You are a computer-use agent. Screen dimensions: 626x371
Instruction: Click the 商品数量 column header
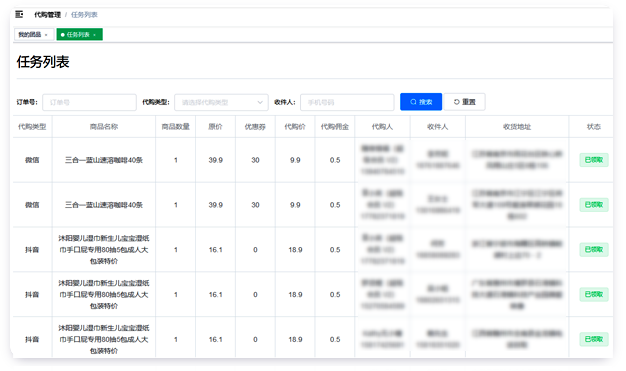(x=176, y=127)
